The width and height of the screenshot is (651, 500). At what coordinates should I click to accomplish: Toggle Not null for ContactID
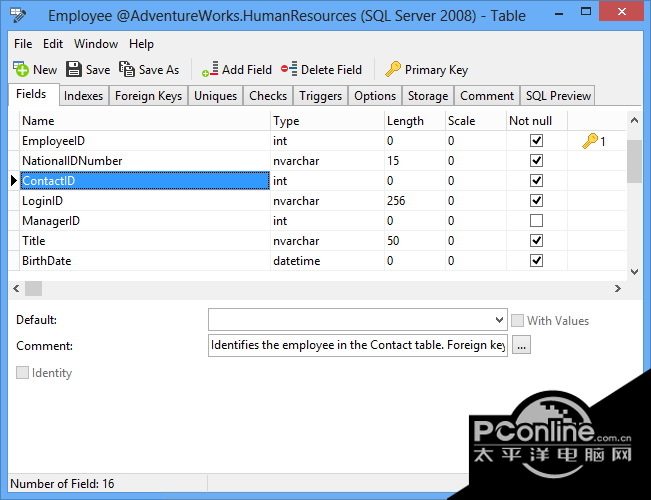[536, 181]
